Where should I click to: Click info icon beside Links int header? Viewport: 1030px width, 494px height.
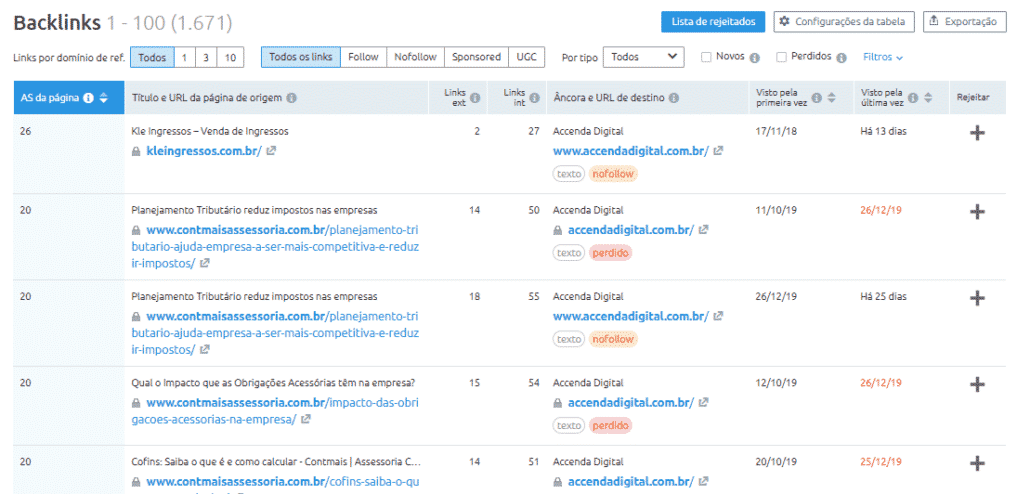[x=535, y=98]
